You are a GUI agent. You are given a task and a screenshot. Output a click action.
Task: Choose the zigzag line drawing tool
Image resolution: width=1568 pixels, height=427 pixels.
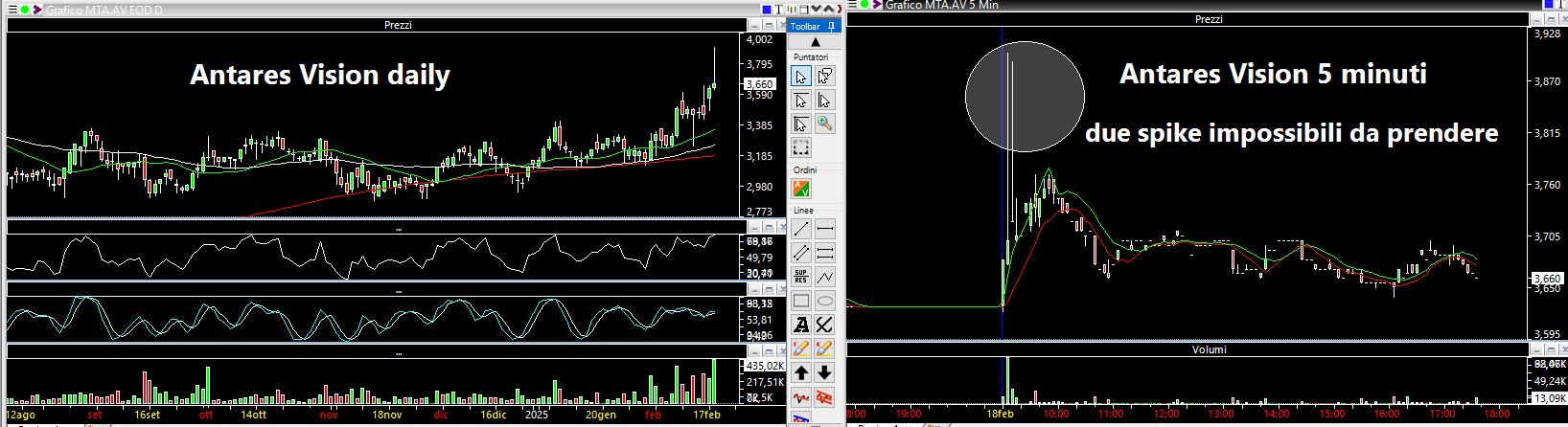[824, 277]
